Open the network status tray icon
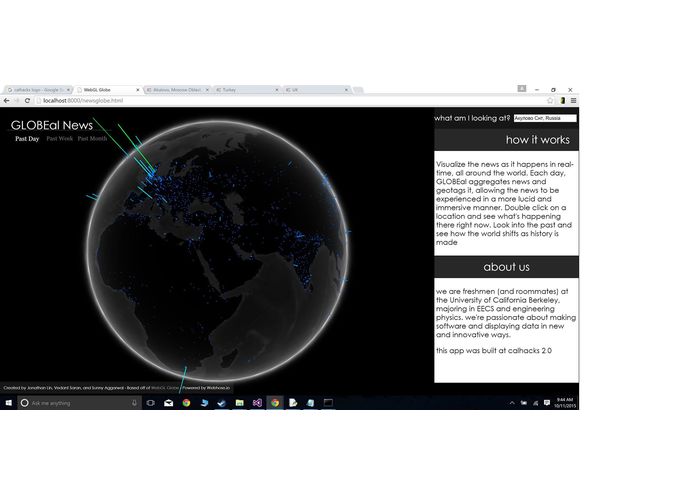The height and width of the screenshot is (494, 695). pyautogui.click(x=535, y=403)
